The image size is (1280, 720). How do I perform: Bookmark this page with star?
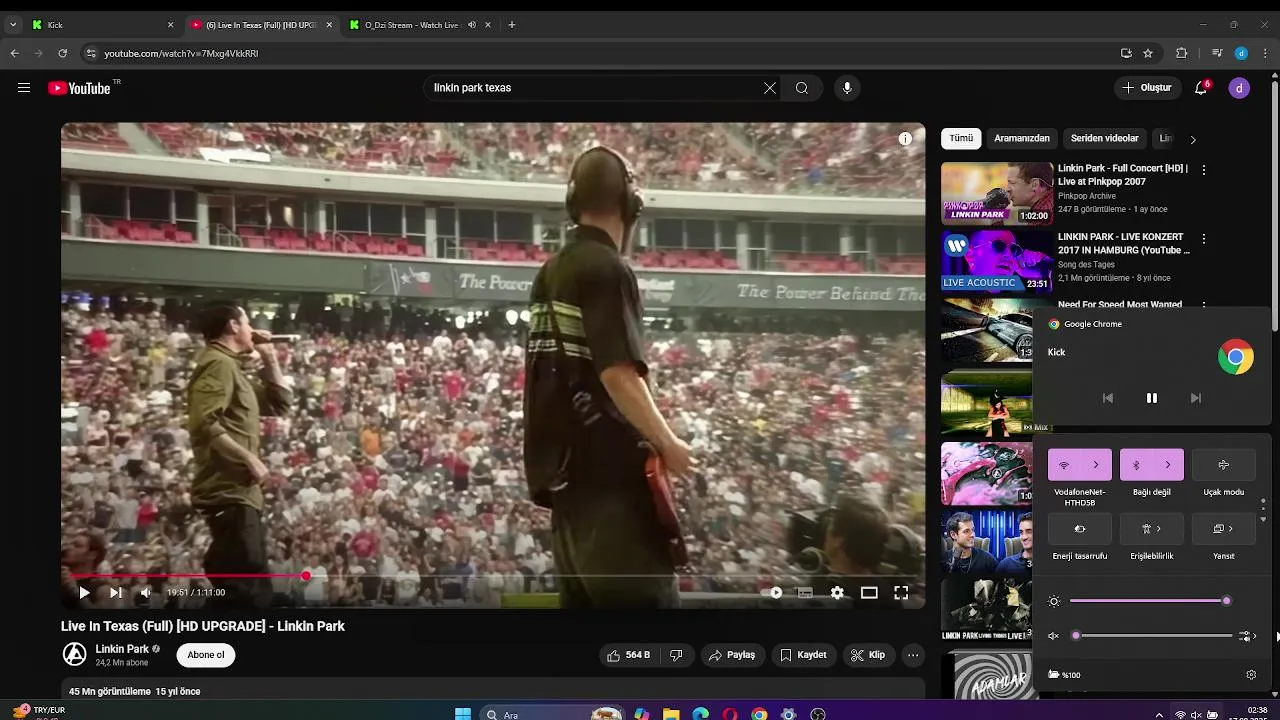(1148, 53)
